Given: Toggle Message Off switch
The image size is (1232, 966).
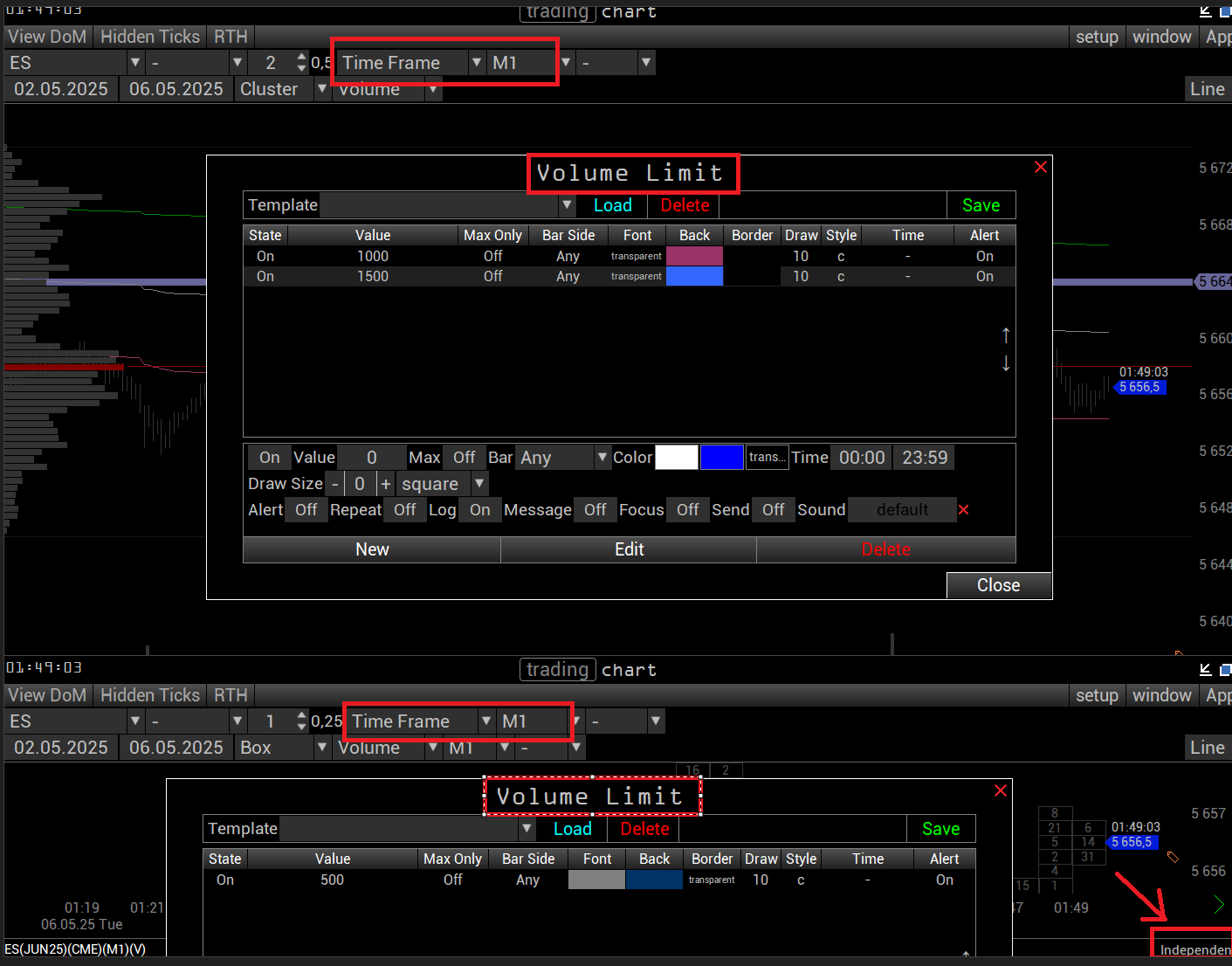Looking at the screenshot, I should pyautogui.click(x=595, y=510).
